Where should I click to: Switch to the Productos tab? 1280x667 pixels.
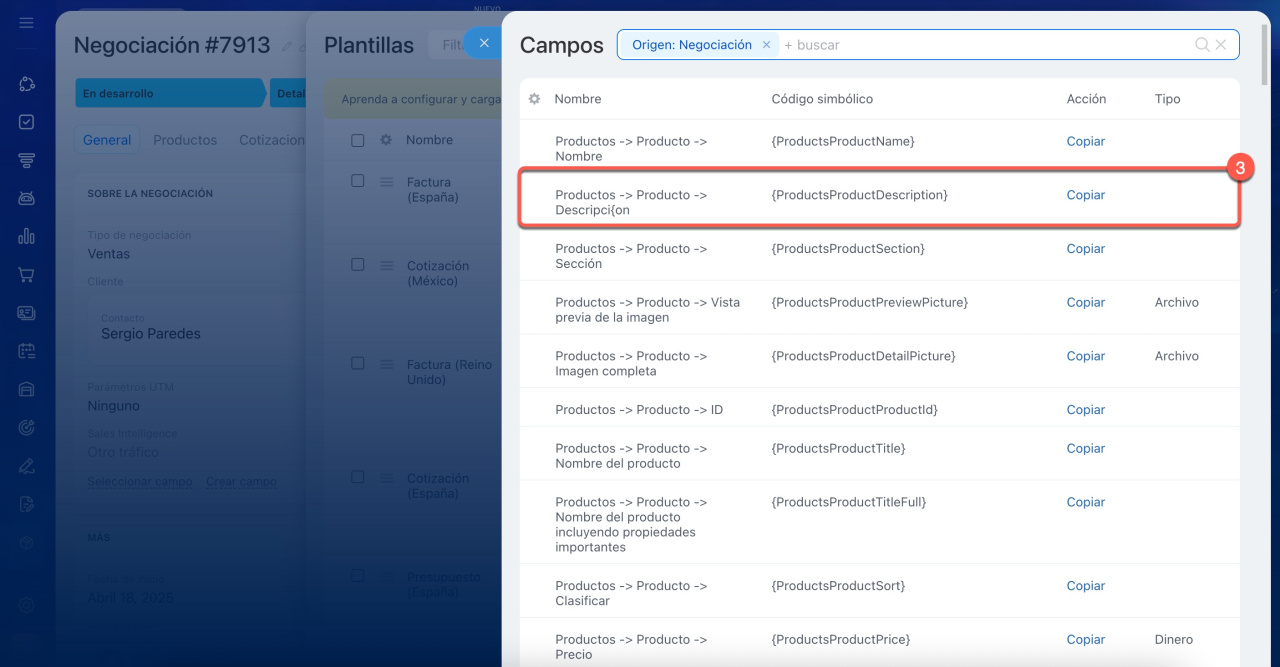185,140
